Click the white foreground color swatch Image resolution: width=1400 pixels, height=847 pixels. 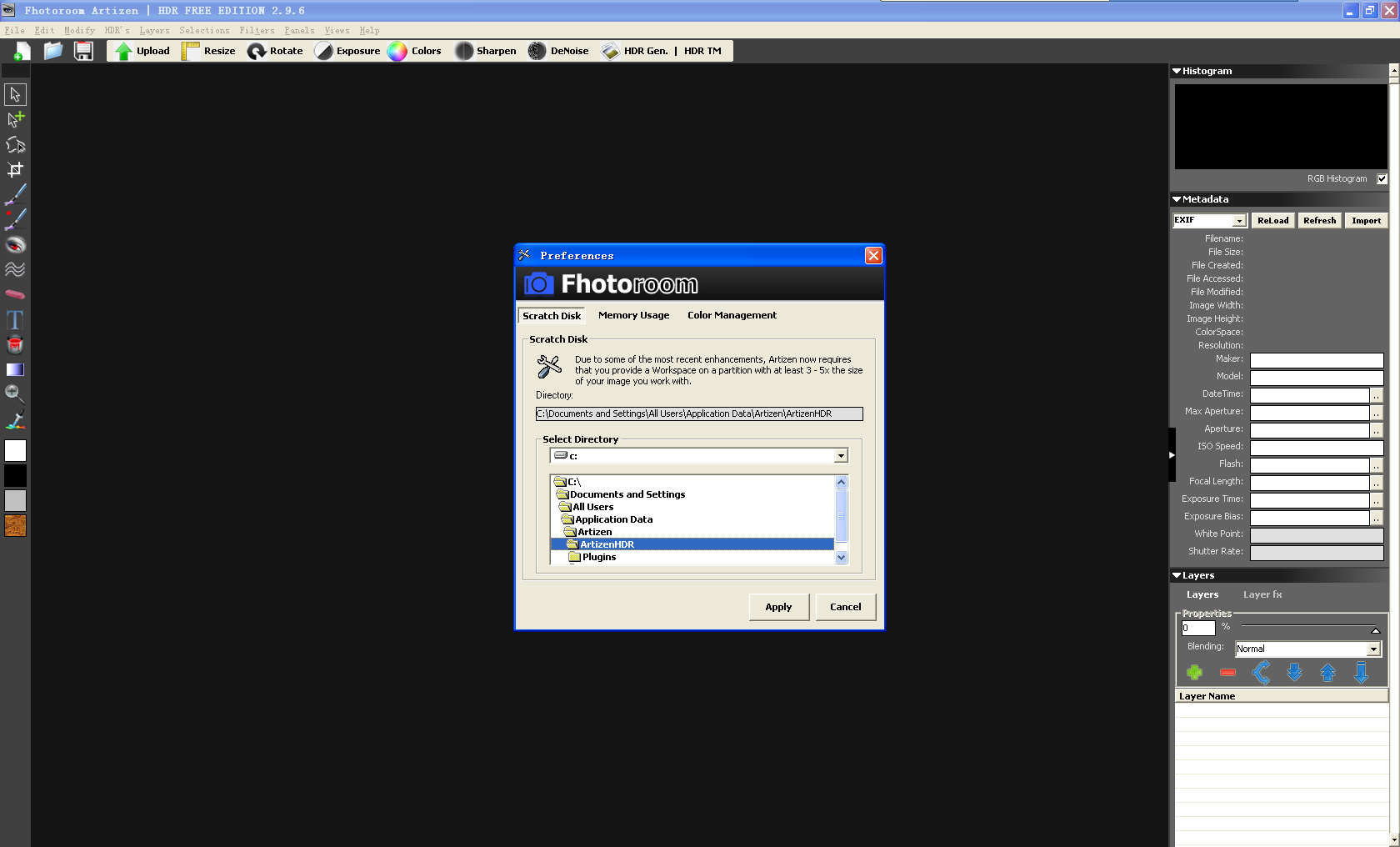tap(15, 450)
